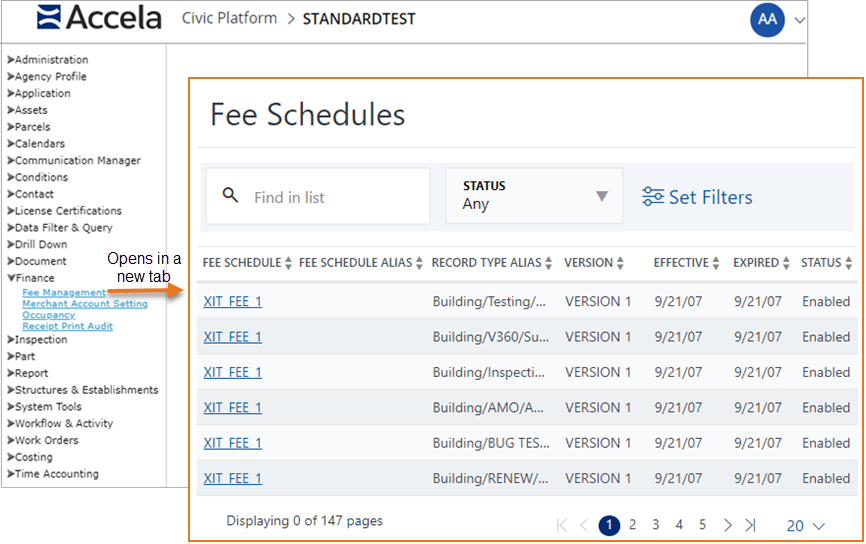This screenshot has height=544, width=866.
Task: Click the Receipt Print Audit link
Action: pyautogui.click(x=67, y=326)
